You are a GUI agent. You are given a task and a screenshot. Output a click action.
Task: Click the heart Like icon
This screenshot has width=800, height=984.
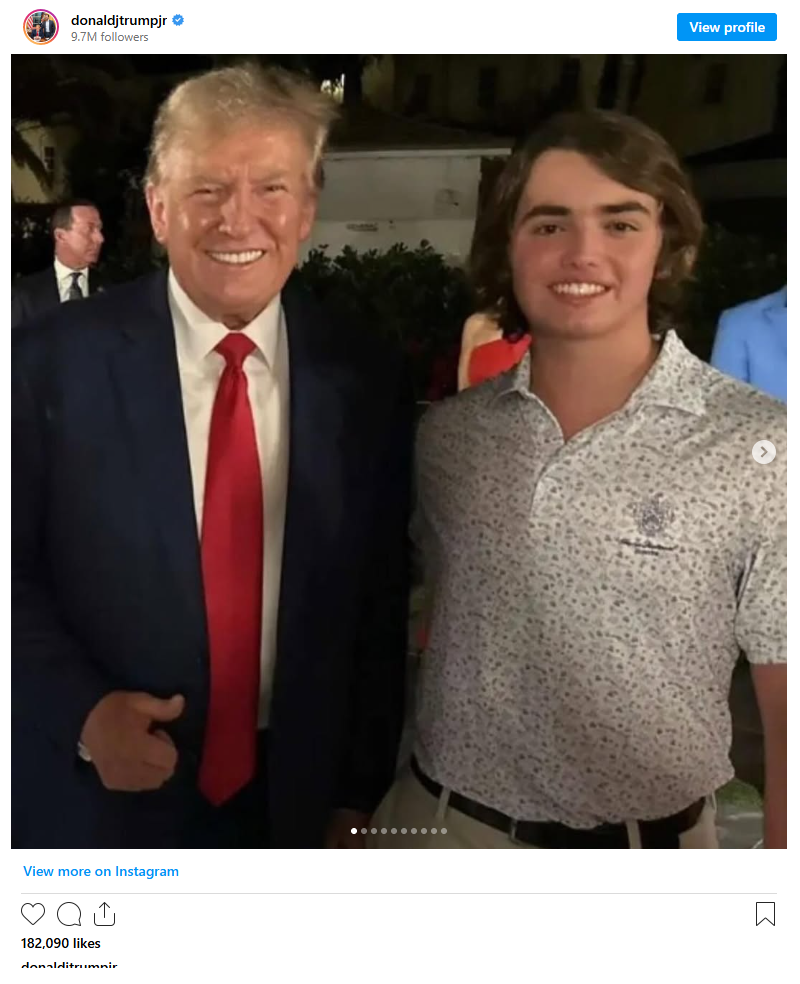point(33,914)
